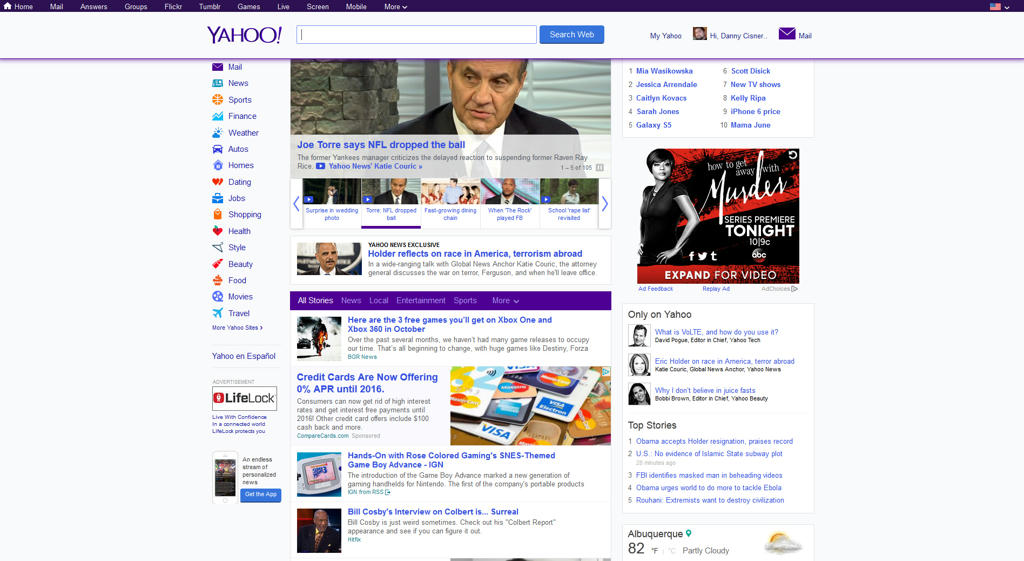The width and height of the screenshot is (1024, 561).
Task: Toggle the carousel grid view icon
Action: pos(600,168)
